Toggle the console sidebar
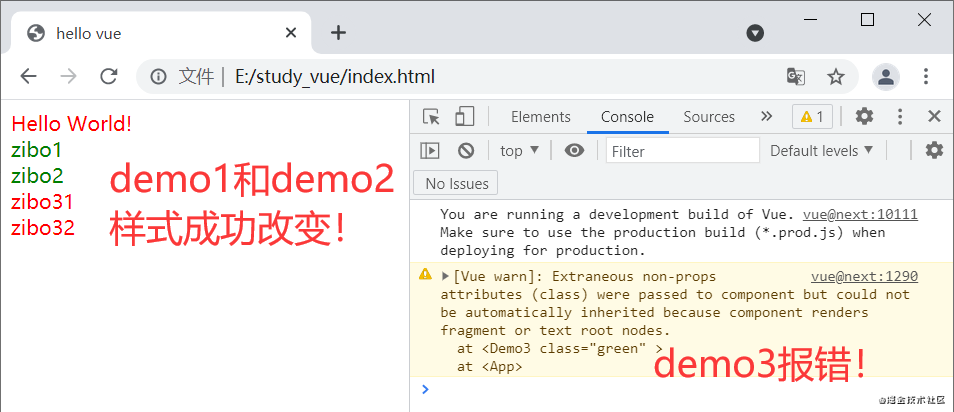 pos(430,150)
